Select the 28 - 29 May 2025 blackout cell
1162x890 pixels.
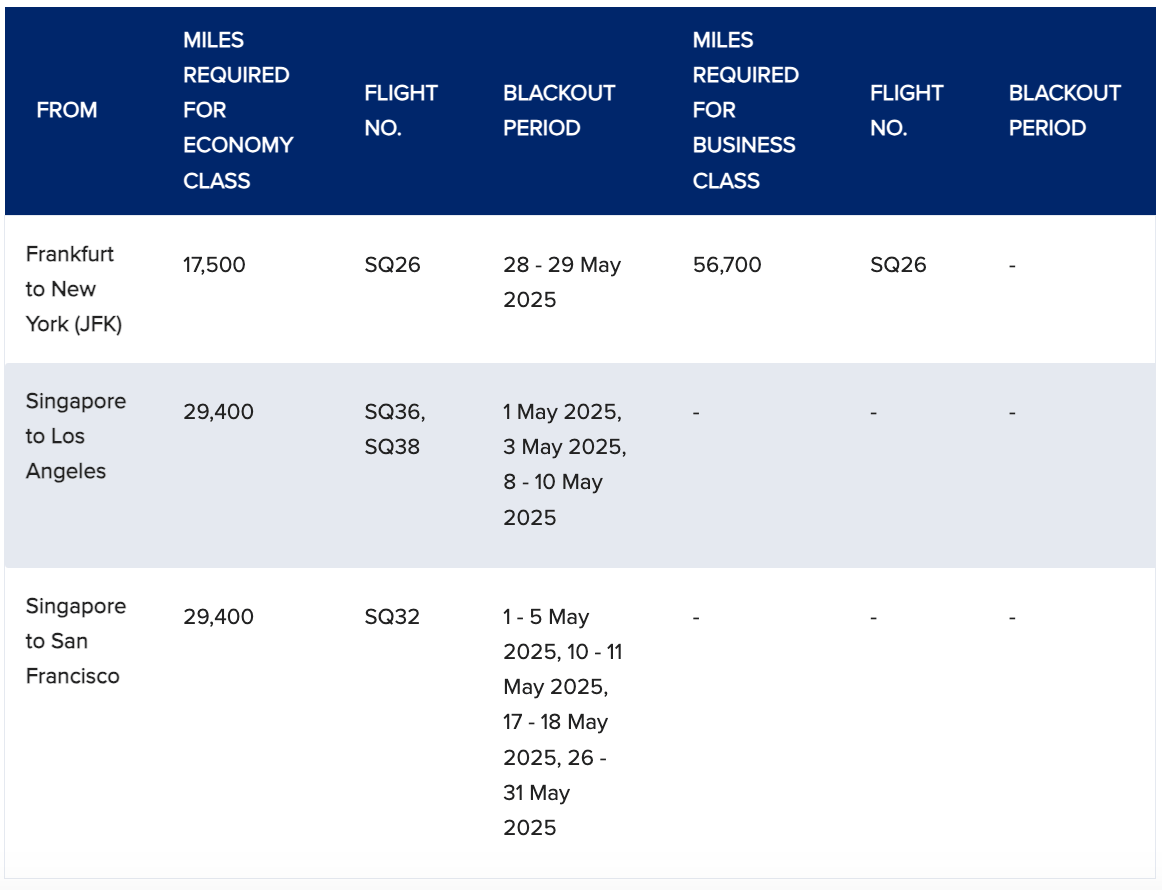click(562, 282)
